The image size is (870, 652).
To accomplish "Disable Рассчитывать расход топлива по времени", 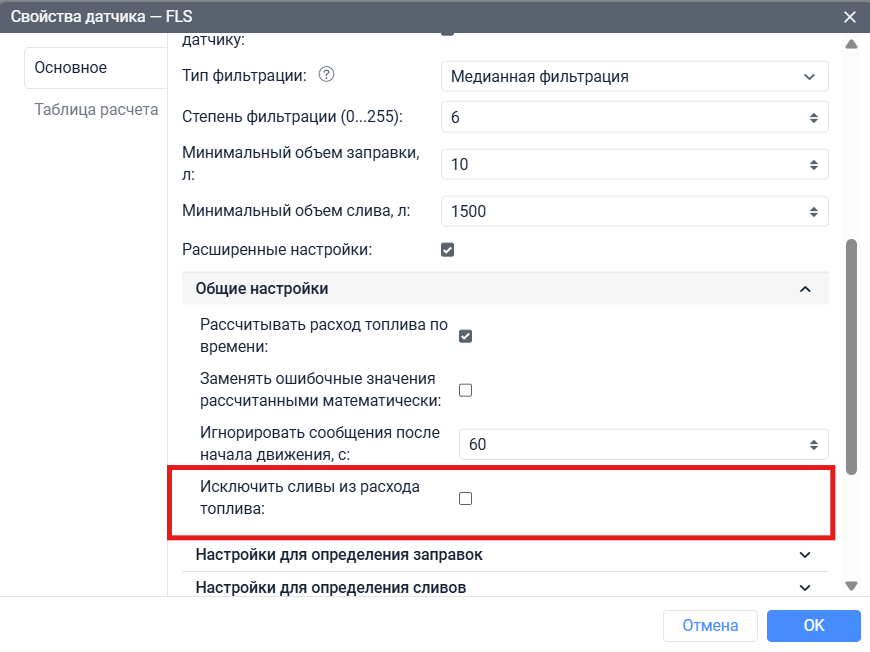I will click(x=465, y=336).
